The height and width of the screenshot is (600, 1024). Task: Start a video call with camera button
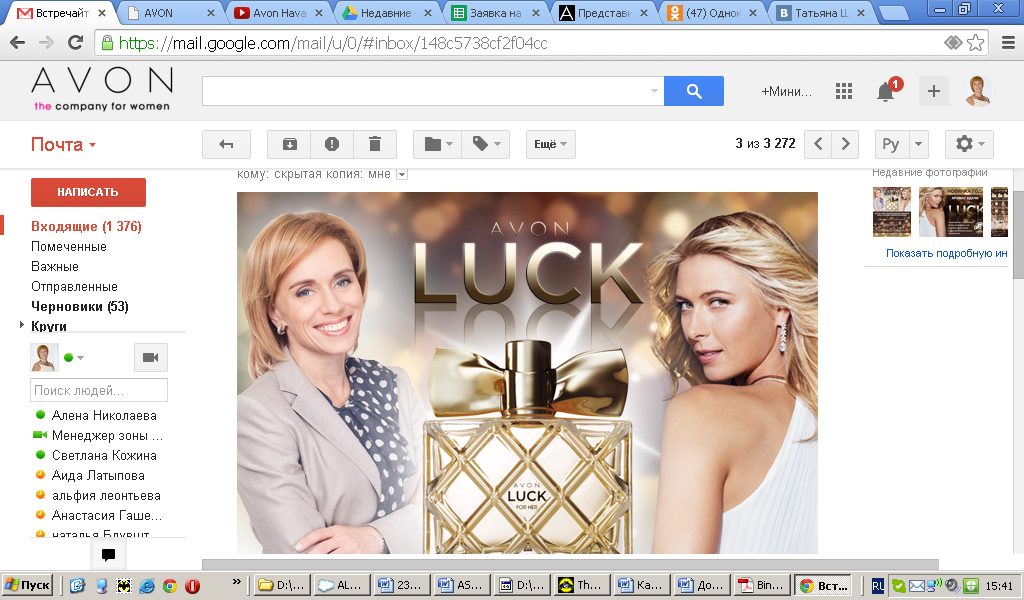pyautogui.click(x=151, y=358)
